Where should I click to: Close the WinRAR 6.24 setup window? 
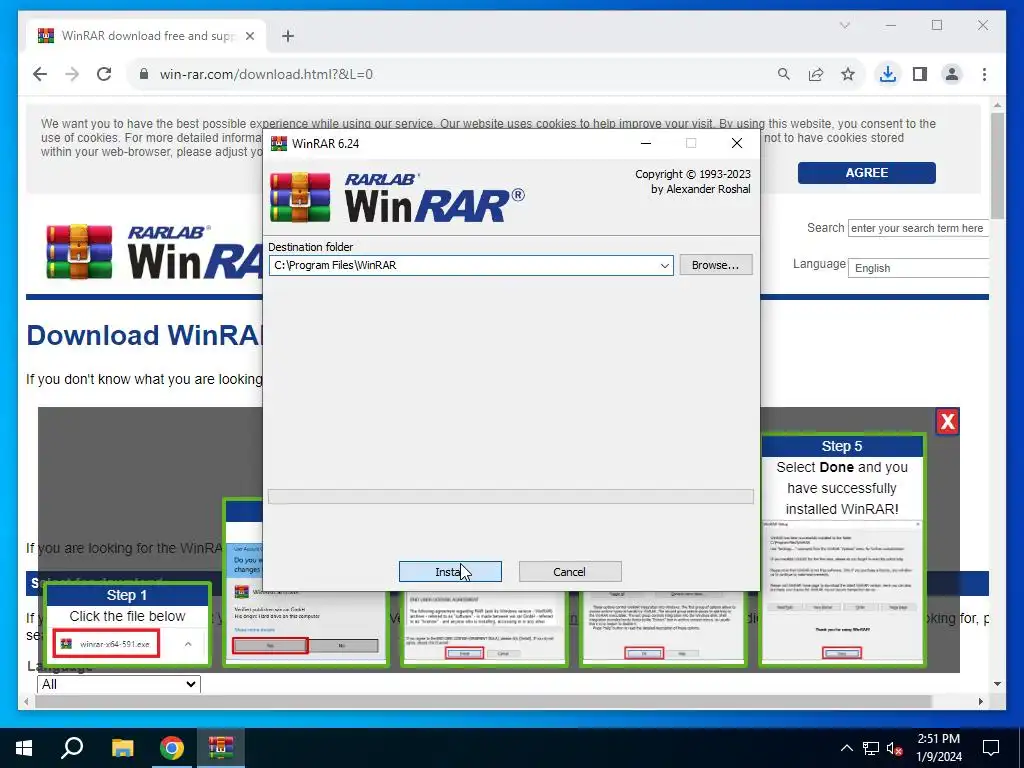coord(737,143)
